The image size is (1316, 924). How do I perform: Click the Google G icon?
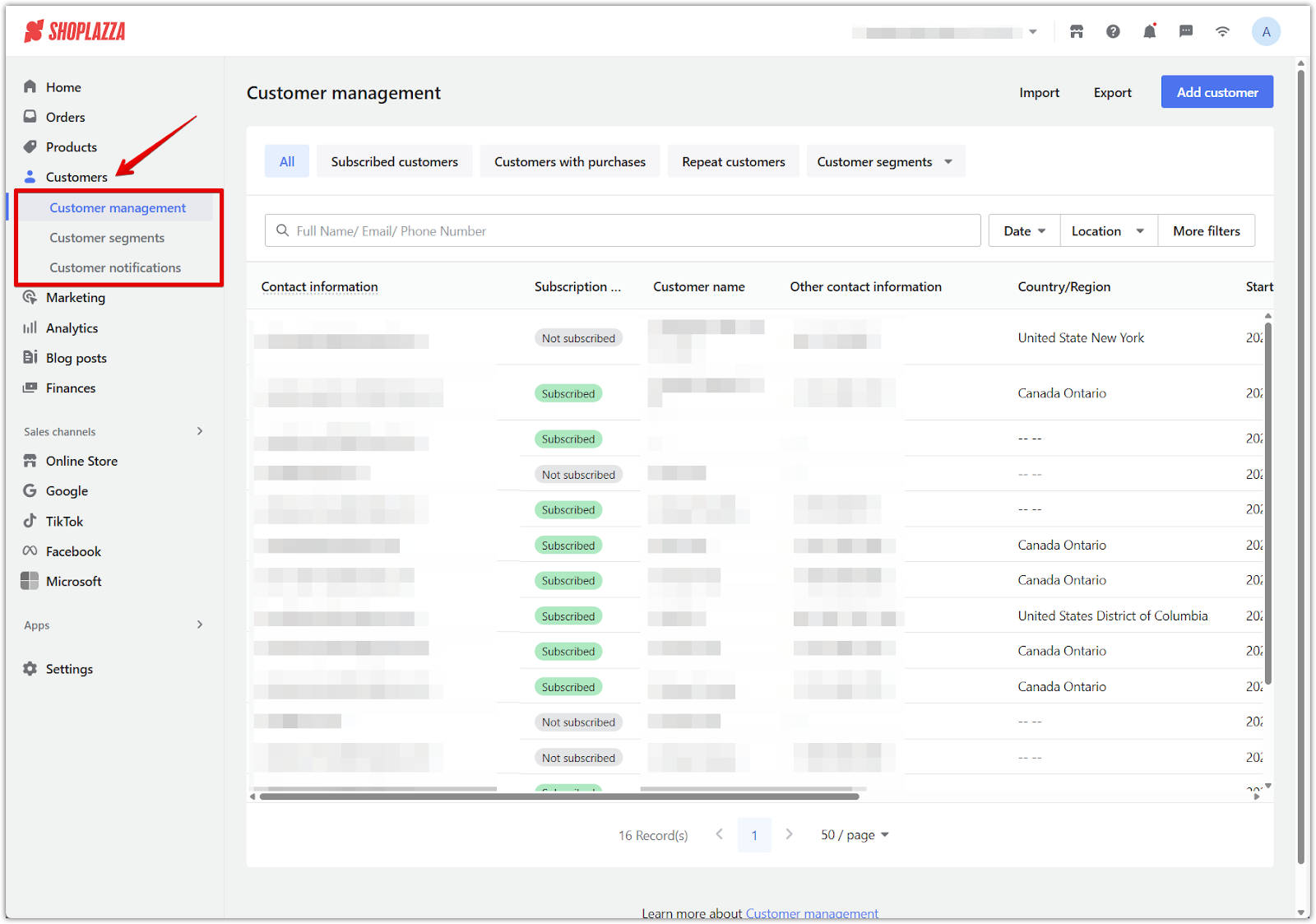[30, 490]
